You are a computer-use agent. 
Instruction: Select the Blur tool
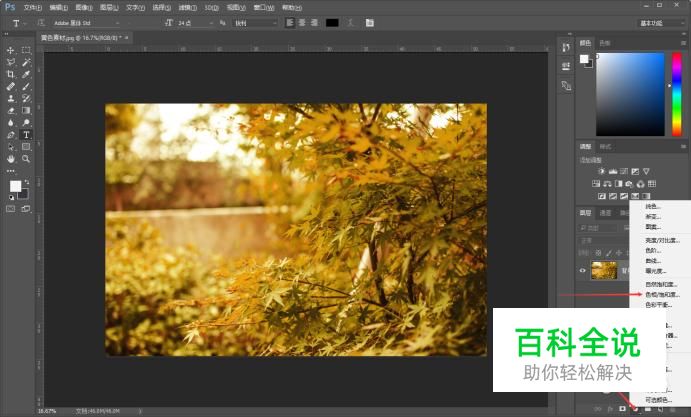pos(11,123)
